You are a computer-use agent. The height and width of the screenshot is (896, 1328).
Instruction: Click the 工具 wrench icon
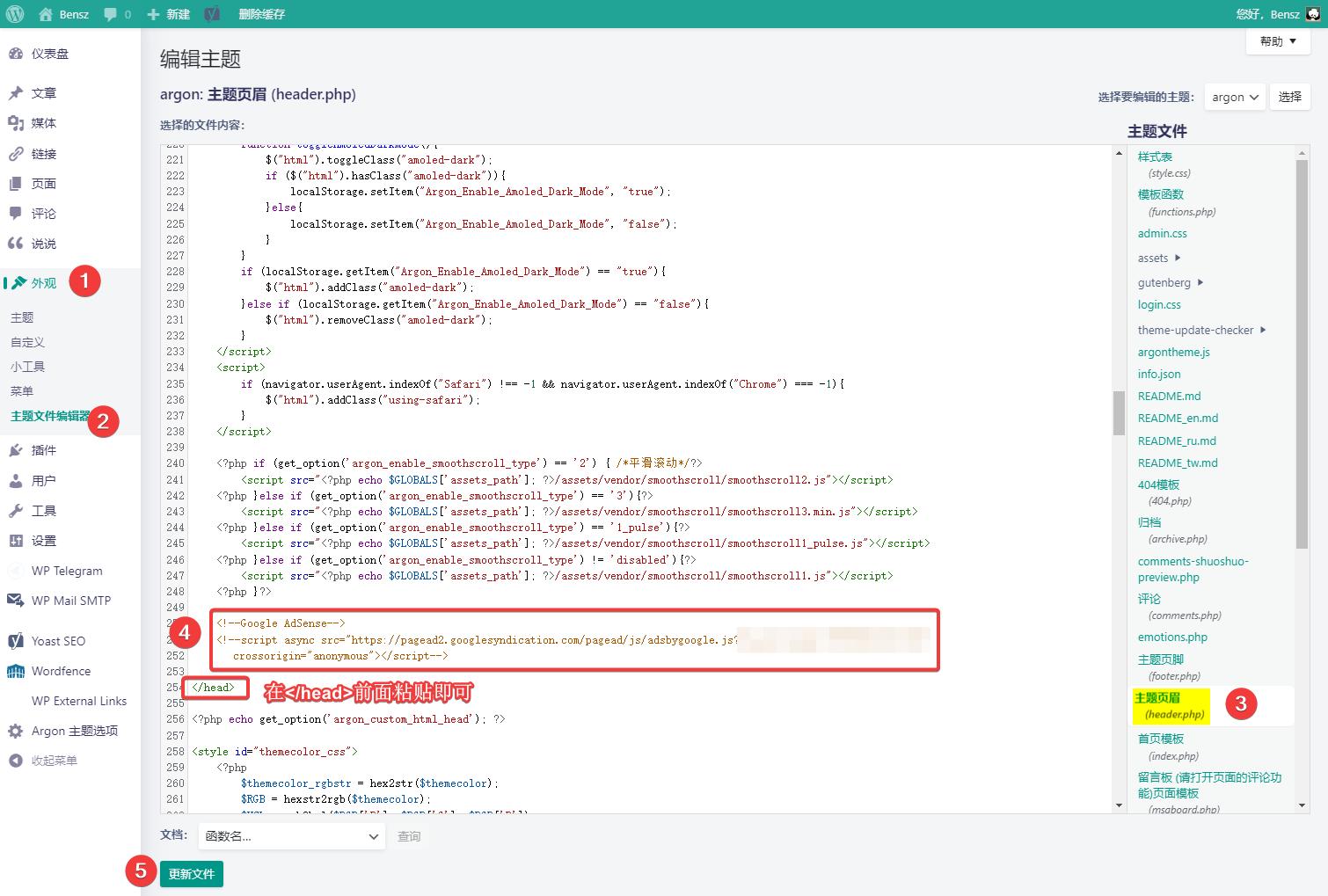click(x=16, y=511)
